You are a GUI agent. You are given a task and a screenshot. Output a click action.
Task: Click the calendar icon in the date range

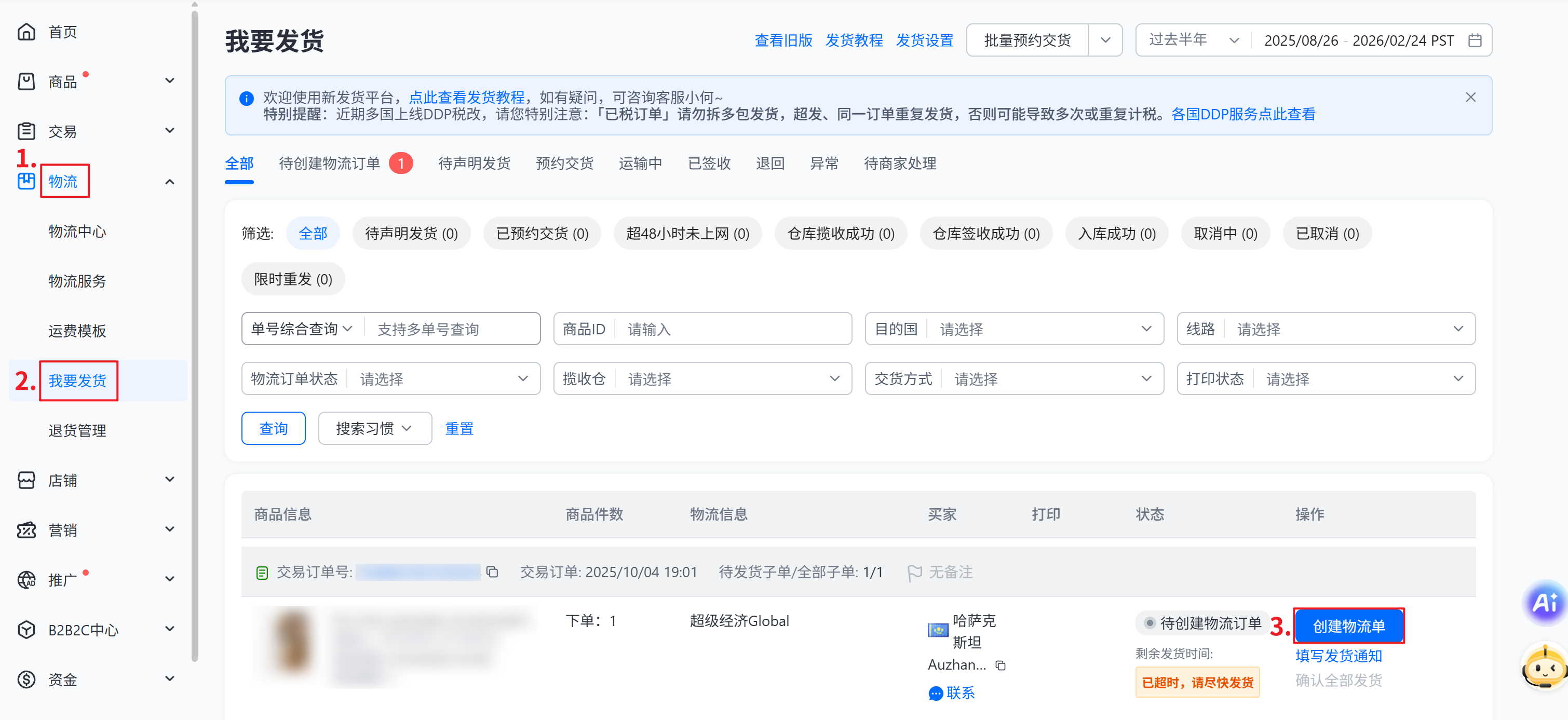[1474, 41]
